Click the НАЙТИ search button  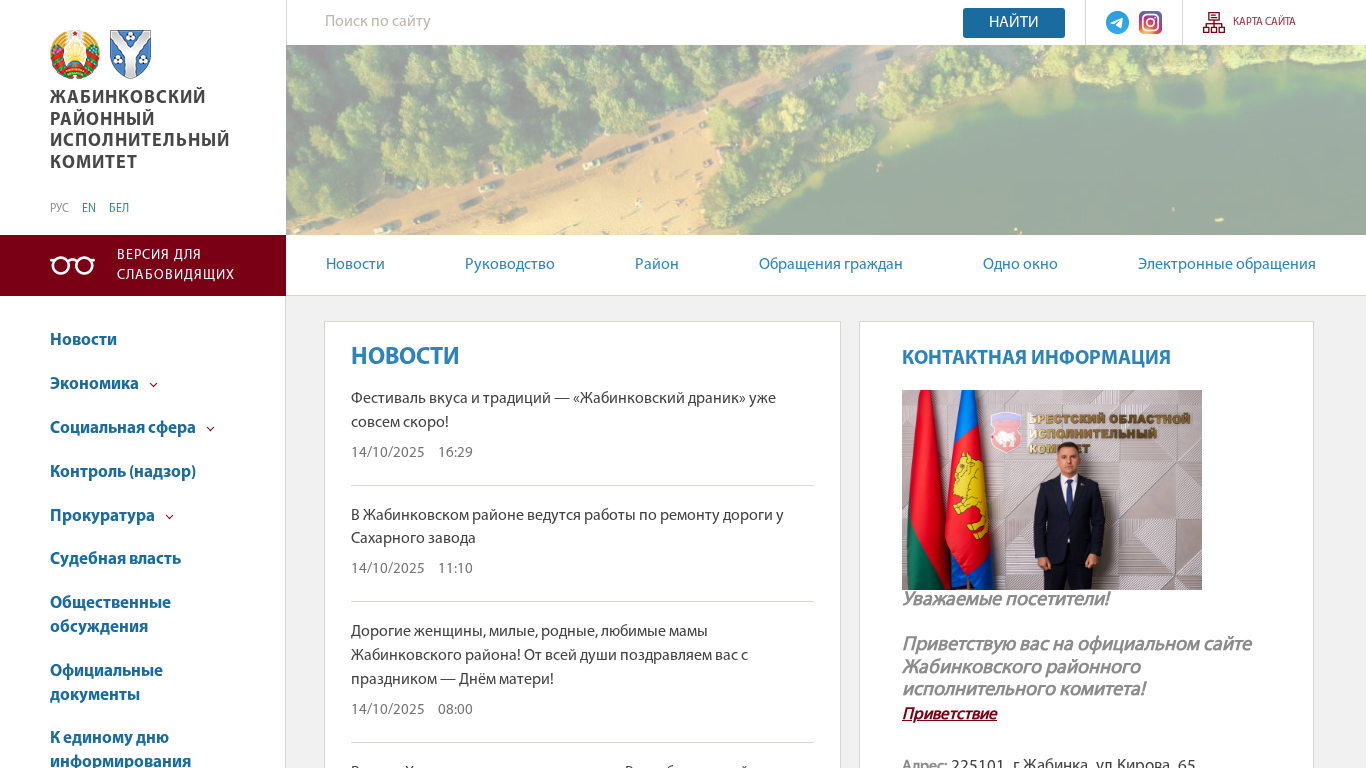[x=1014, y=22]
